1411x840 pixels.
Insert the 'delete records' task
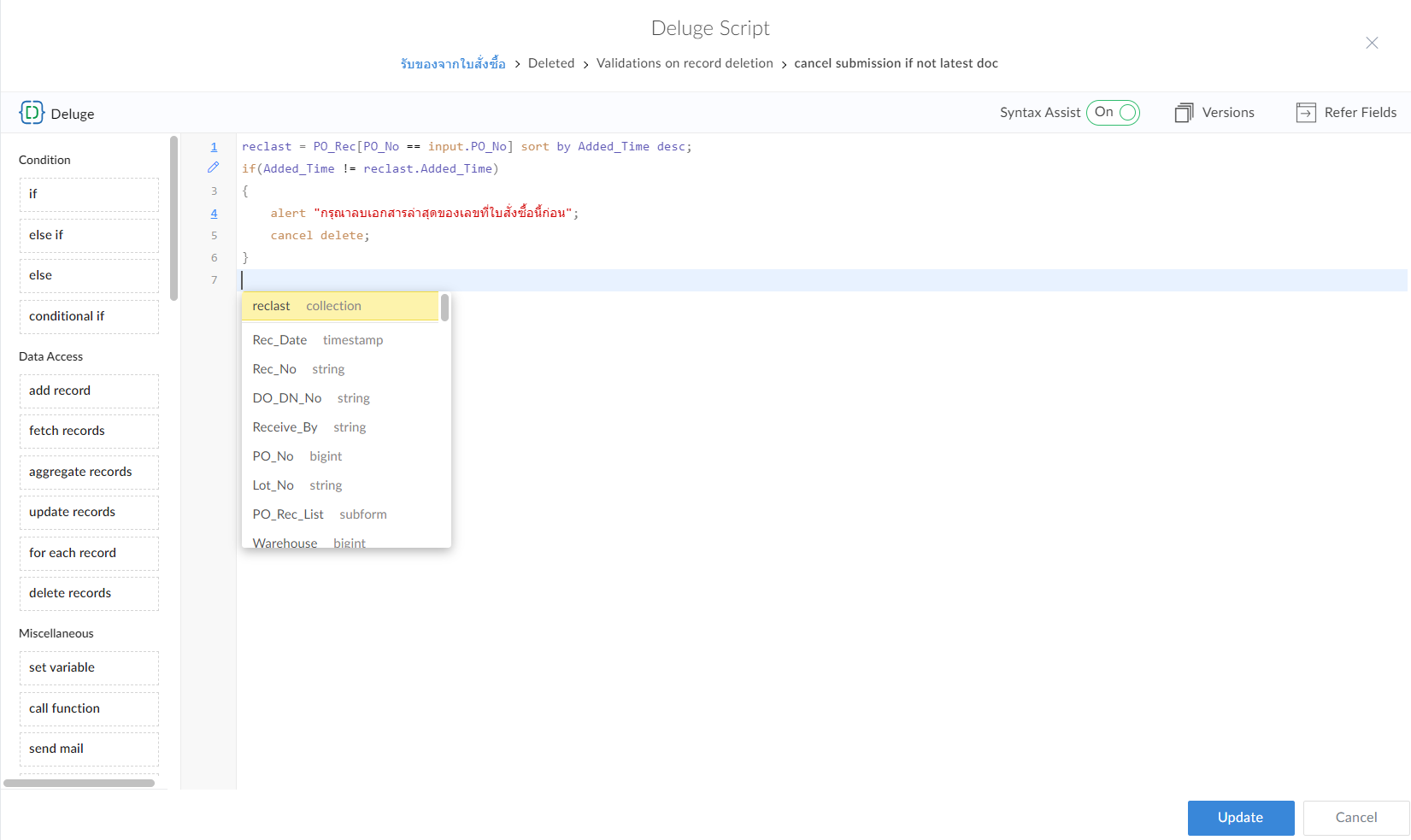[89, 593]
